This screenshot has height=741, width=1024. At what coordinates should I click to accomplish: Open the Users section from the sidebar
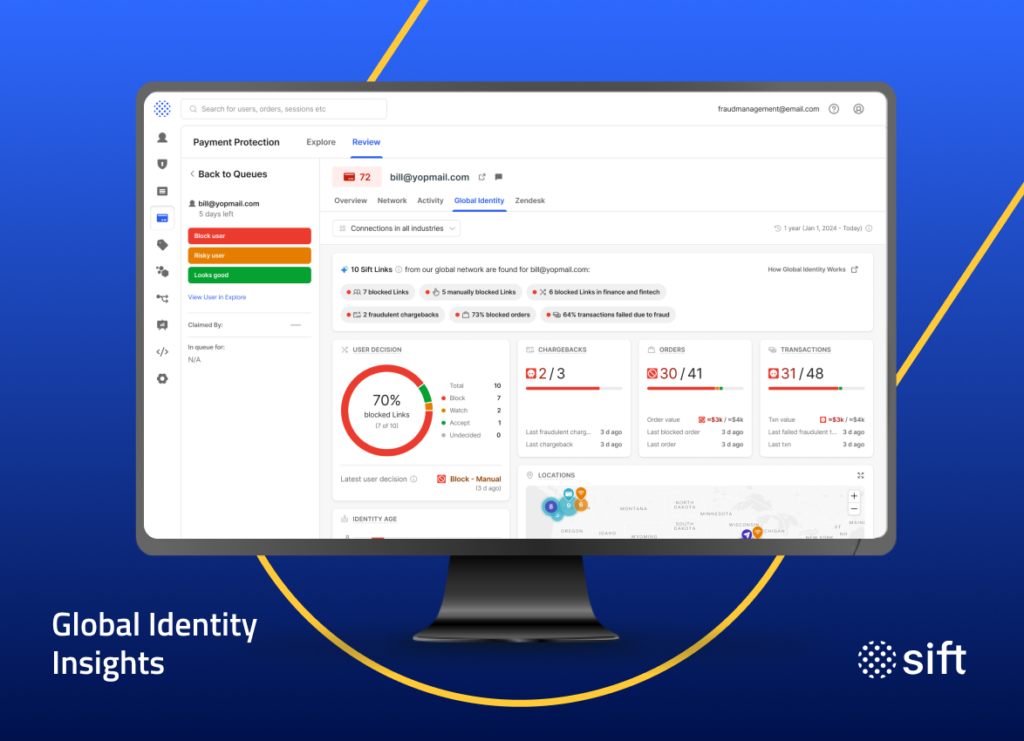(162, 138)
